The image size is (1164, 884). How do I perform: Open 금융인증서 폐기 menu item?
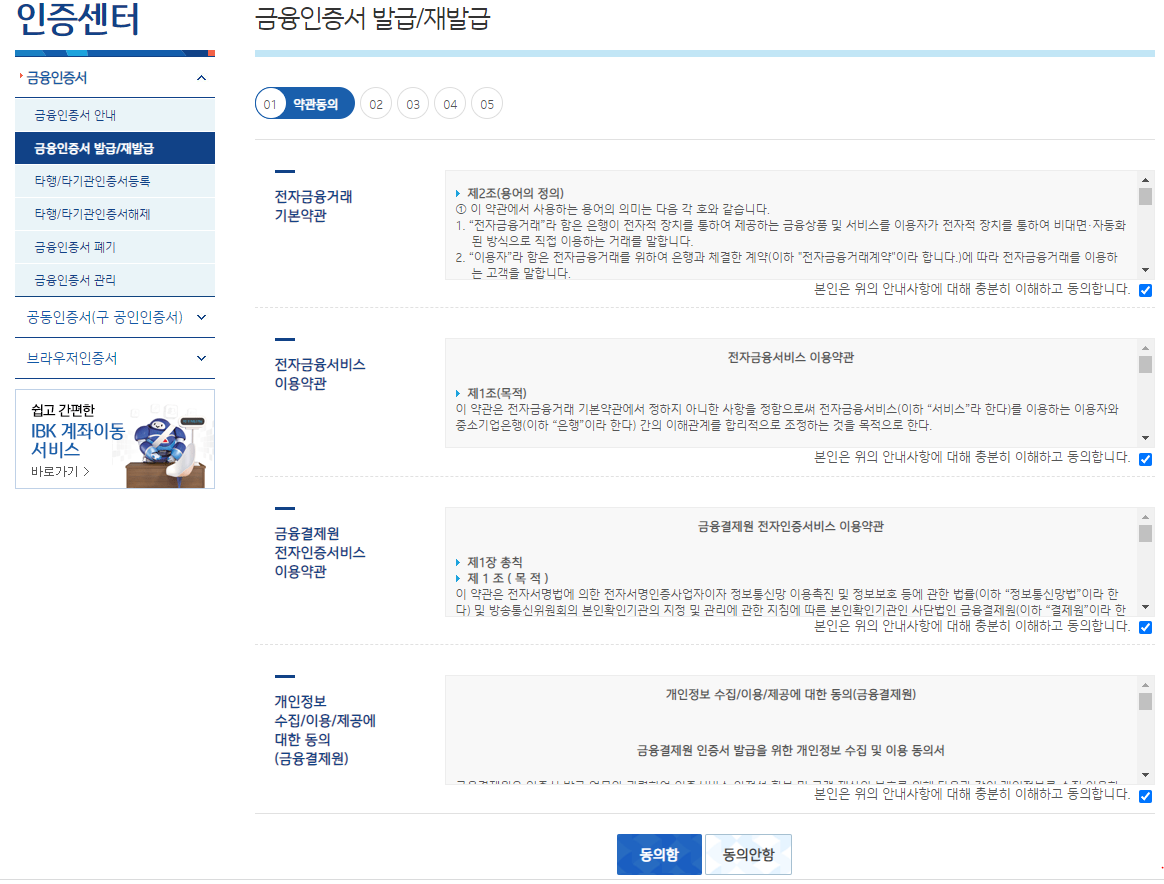[115, 247]
